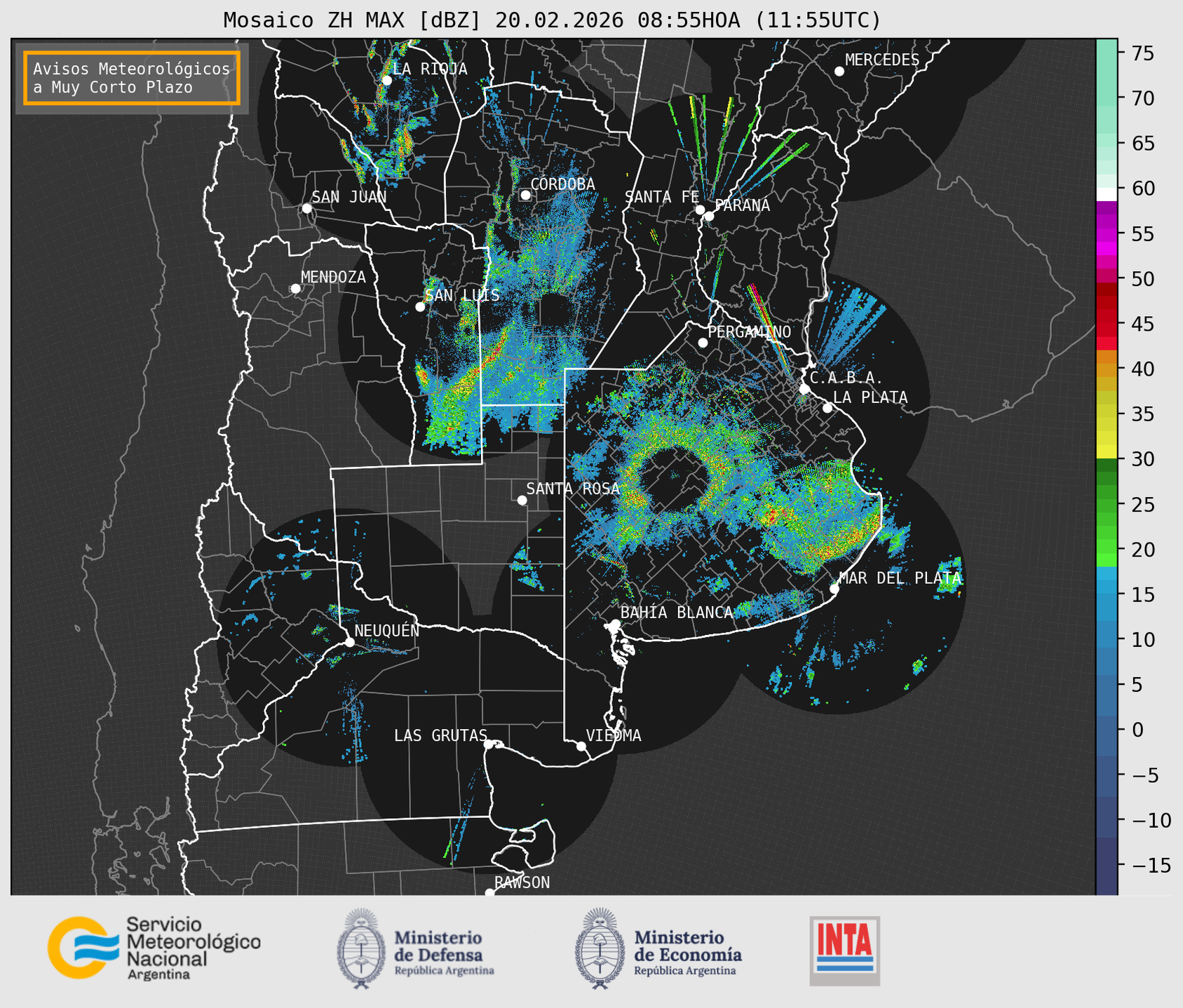Screen dimensions: 1183x1008
Task: Click the Servicio Meteorológico Nacional logo
Action: 154,948
